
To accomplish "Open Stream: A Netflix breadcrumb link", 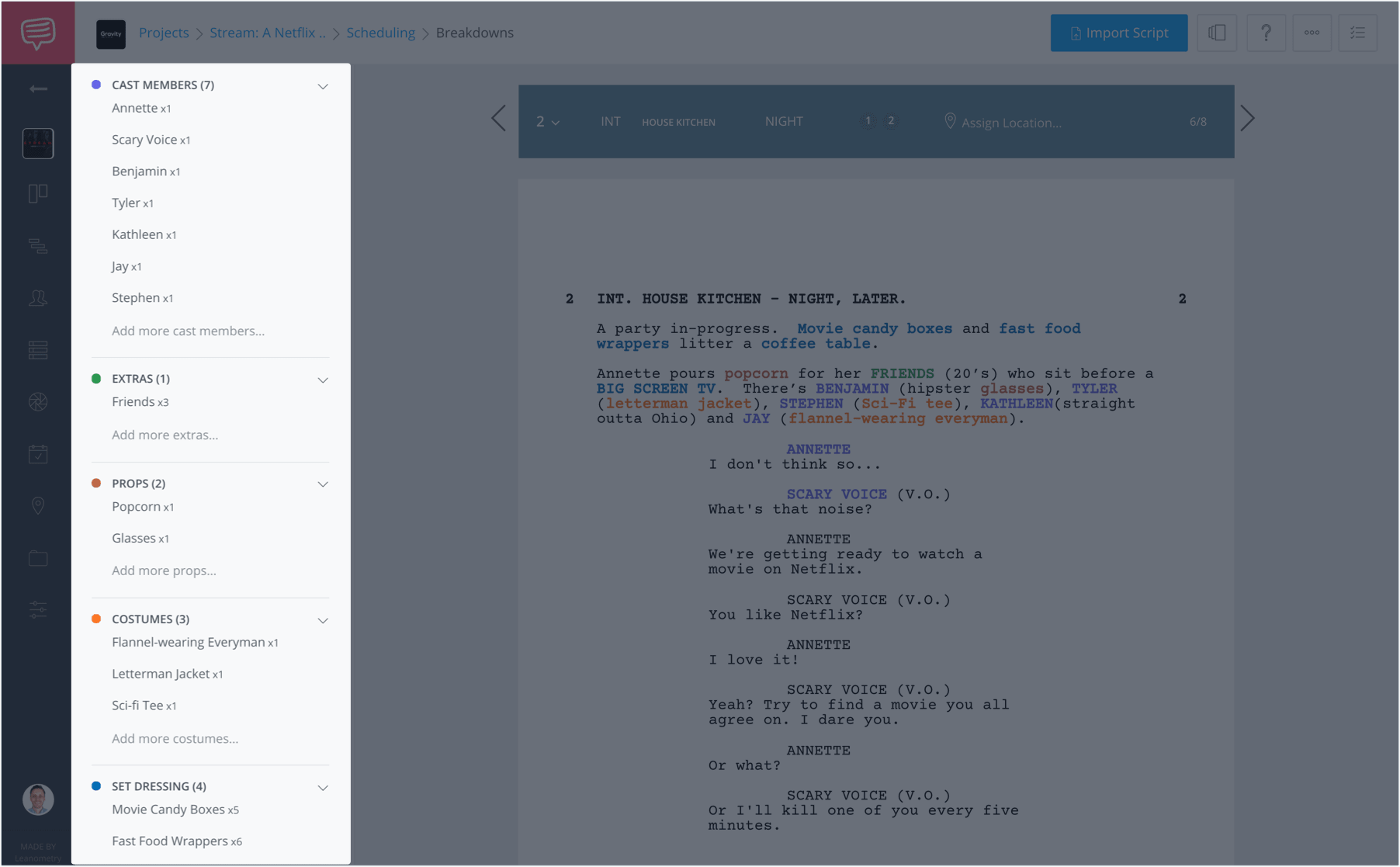I will 268,33.
